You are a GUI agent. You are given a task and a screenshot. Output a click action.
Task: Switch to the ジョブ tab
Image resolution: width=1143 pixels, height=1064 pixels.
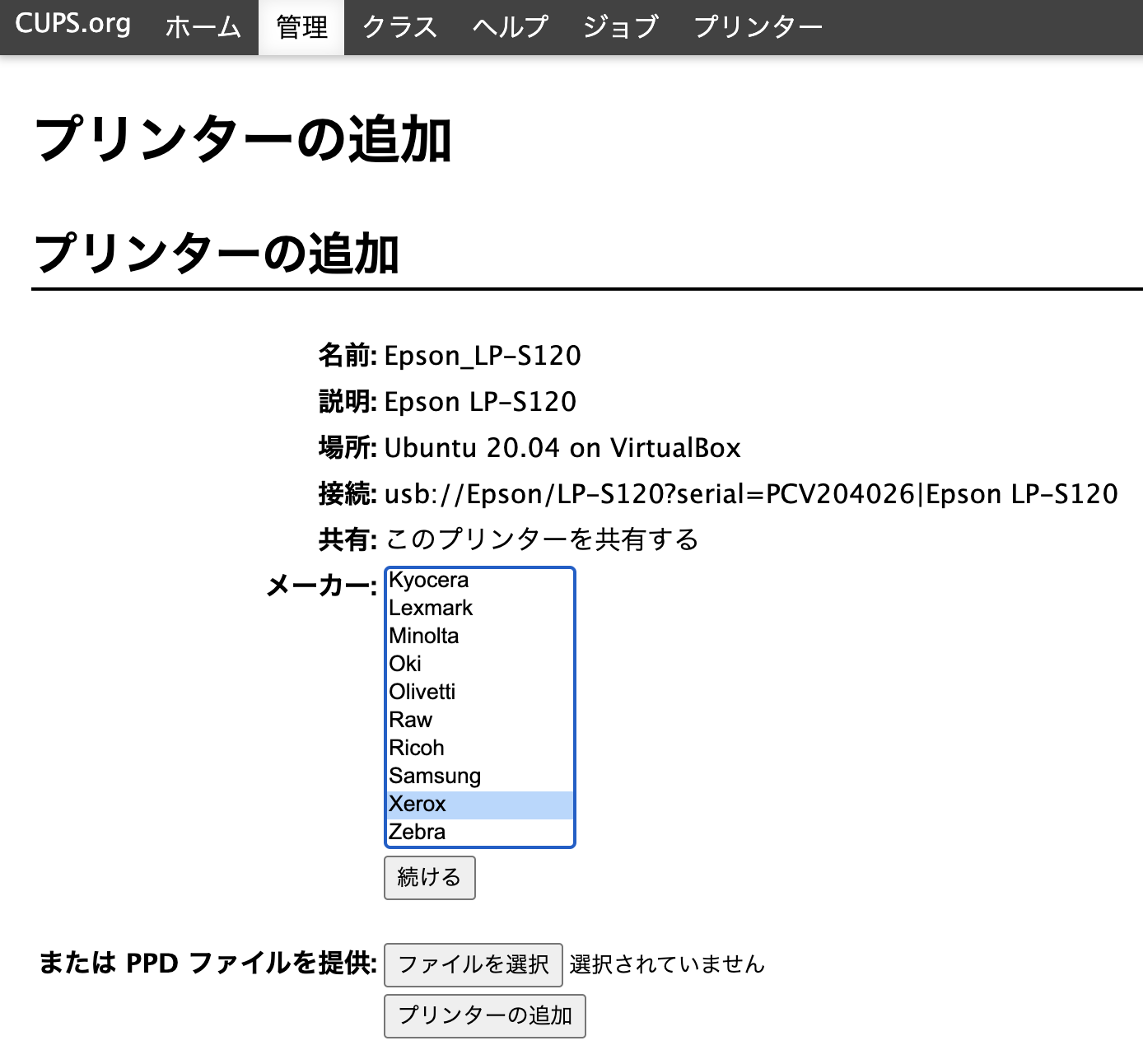click(x=620, y=27)
